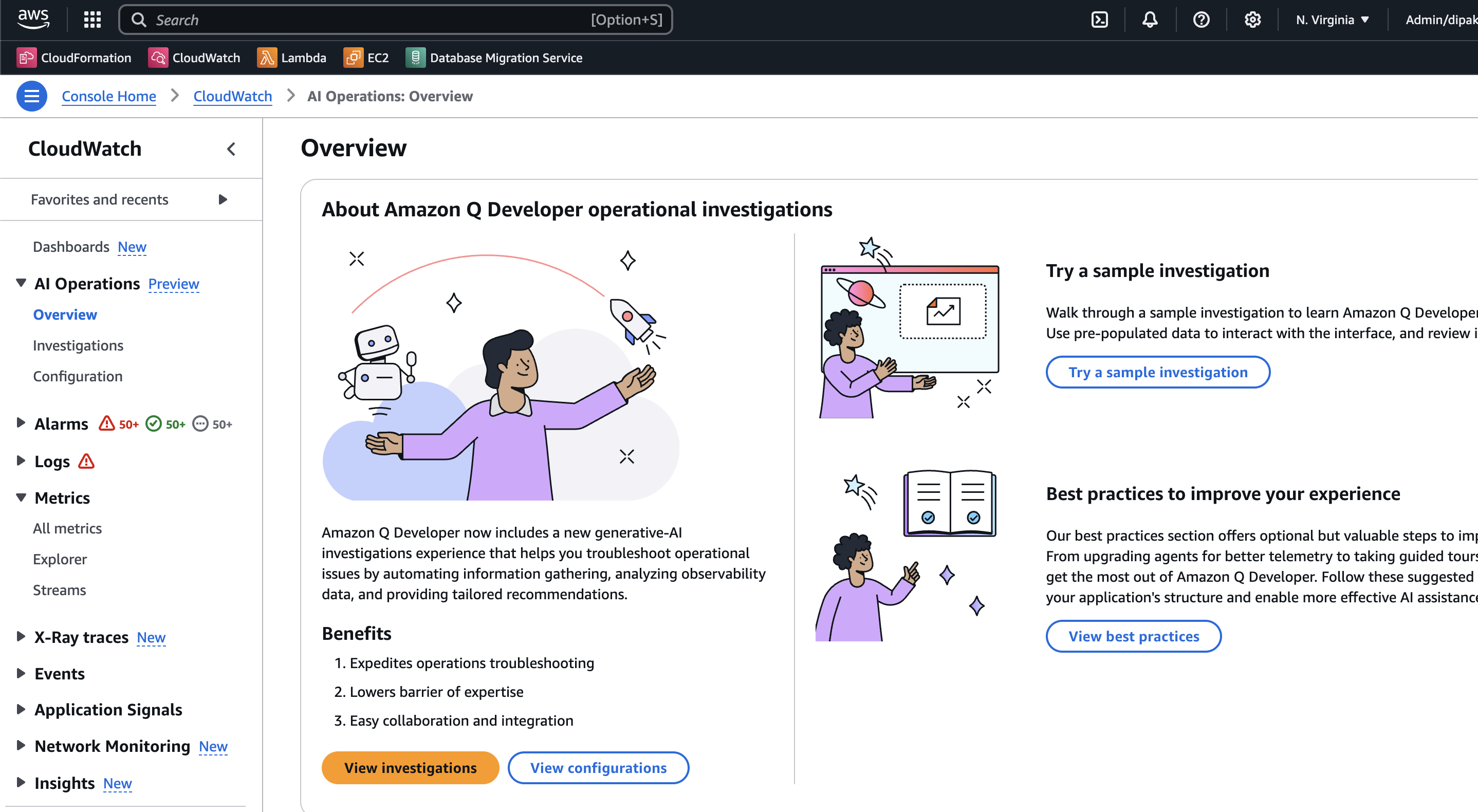Select Overview under AI Operations

coord(65,315)
